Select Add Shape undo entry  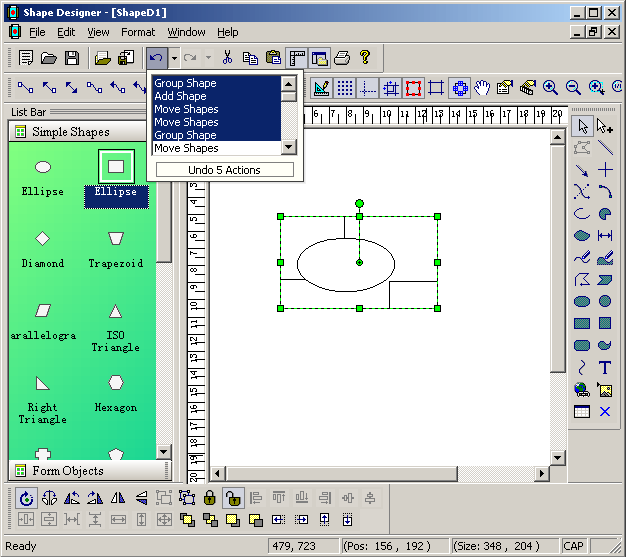coord(217,96)
